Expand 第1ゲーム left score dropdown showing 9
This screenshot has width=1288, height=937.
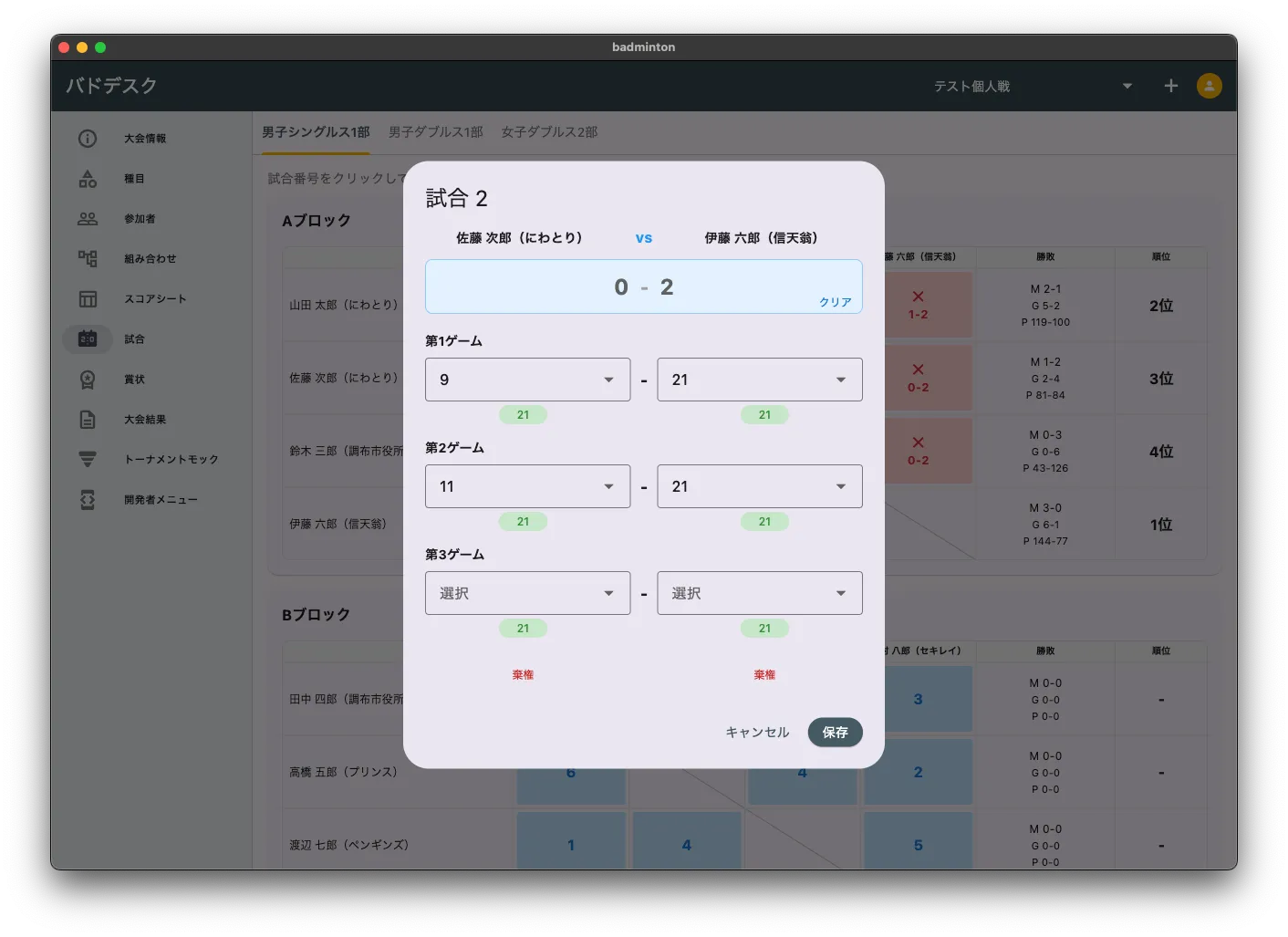click(x=527, y=380)
